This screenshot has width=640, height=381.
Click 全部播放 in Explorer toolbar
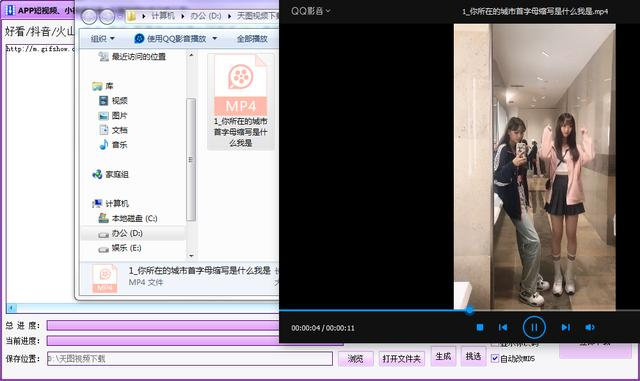(x=252, y=39)
